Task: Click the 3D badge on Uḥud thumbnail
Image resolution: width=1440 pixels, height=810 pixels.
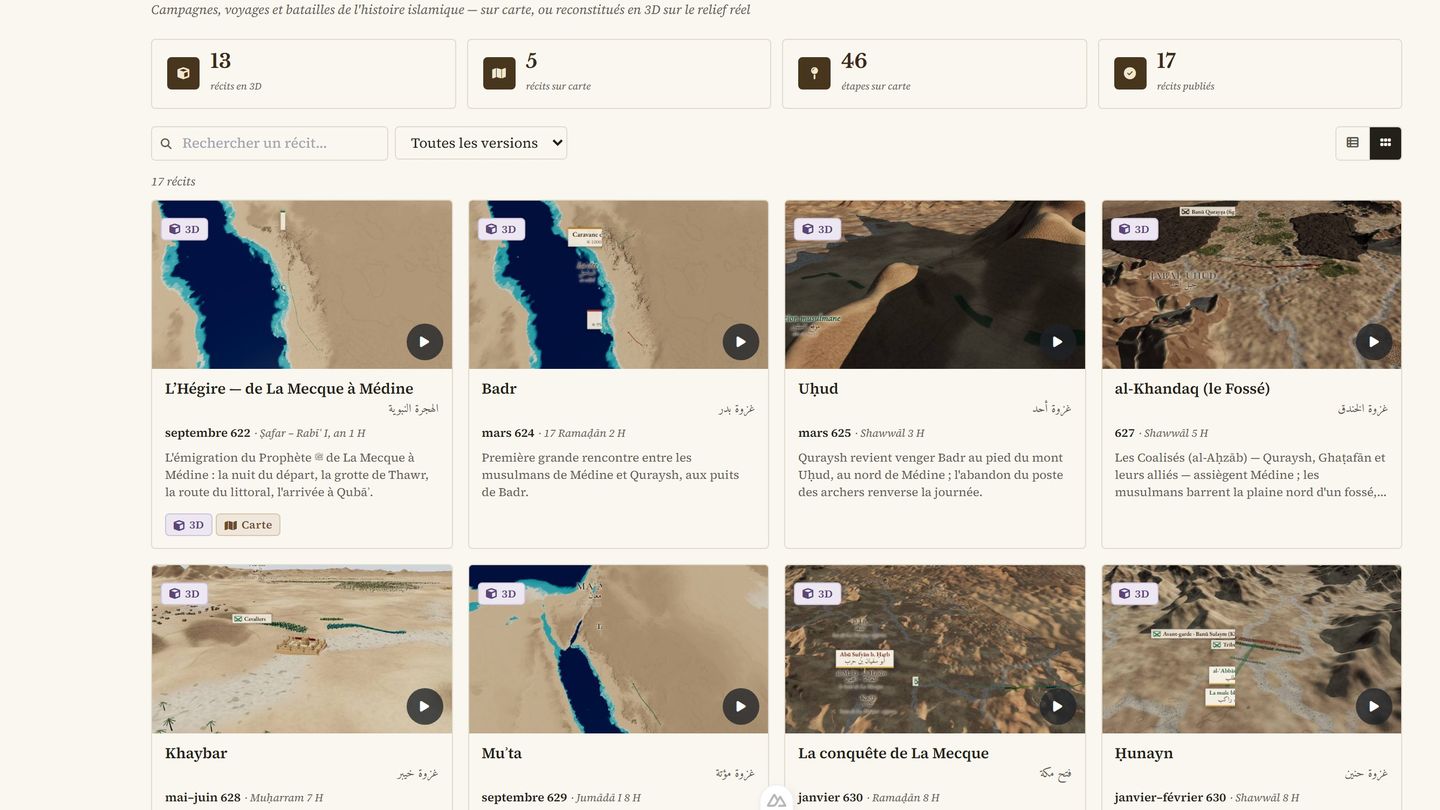Action: coord(817,229)
